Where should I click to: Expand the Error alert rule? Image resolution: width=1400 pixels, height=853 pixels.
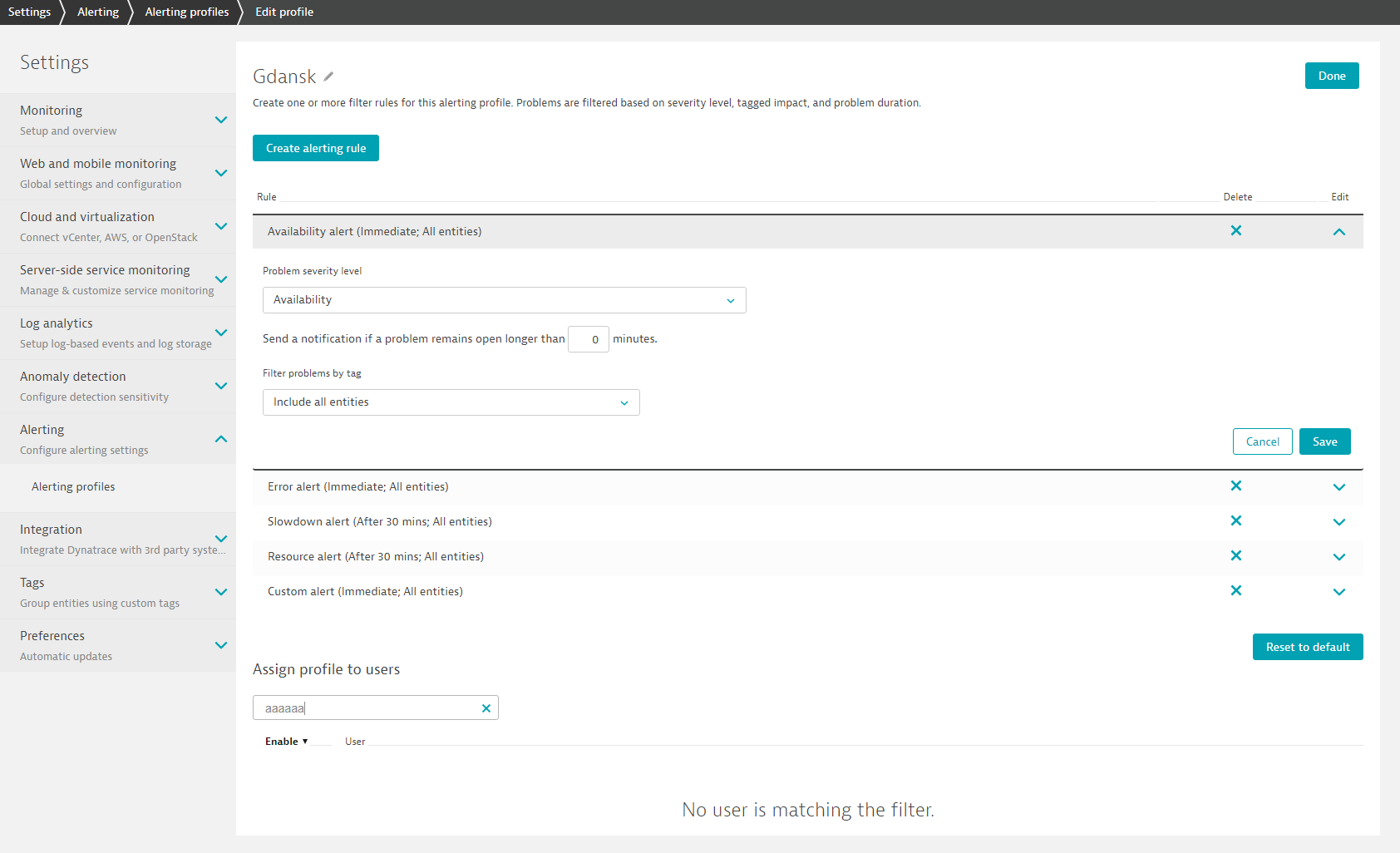[x=1338, y=487]
